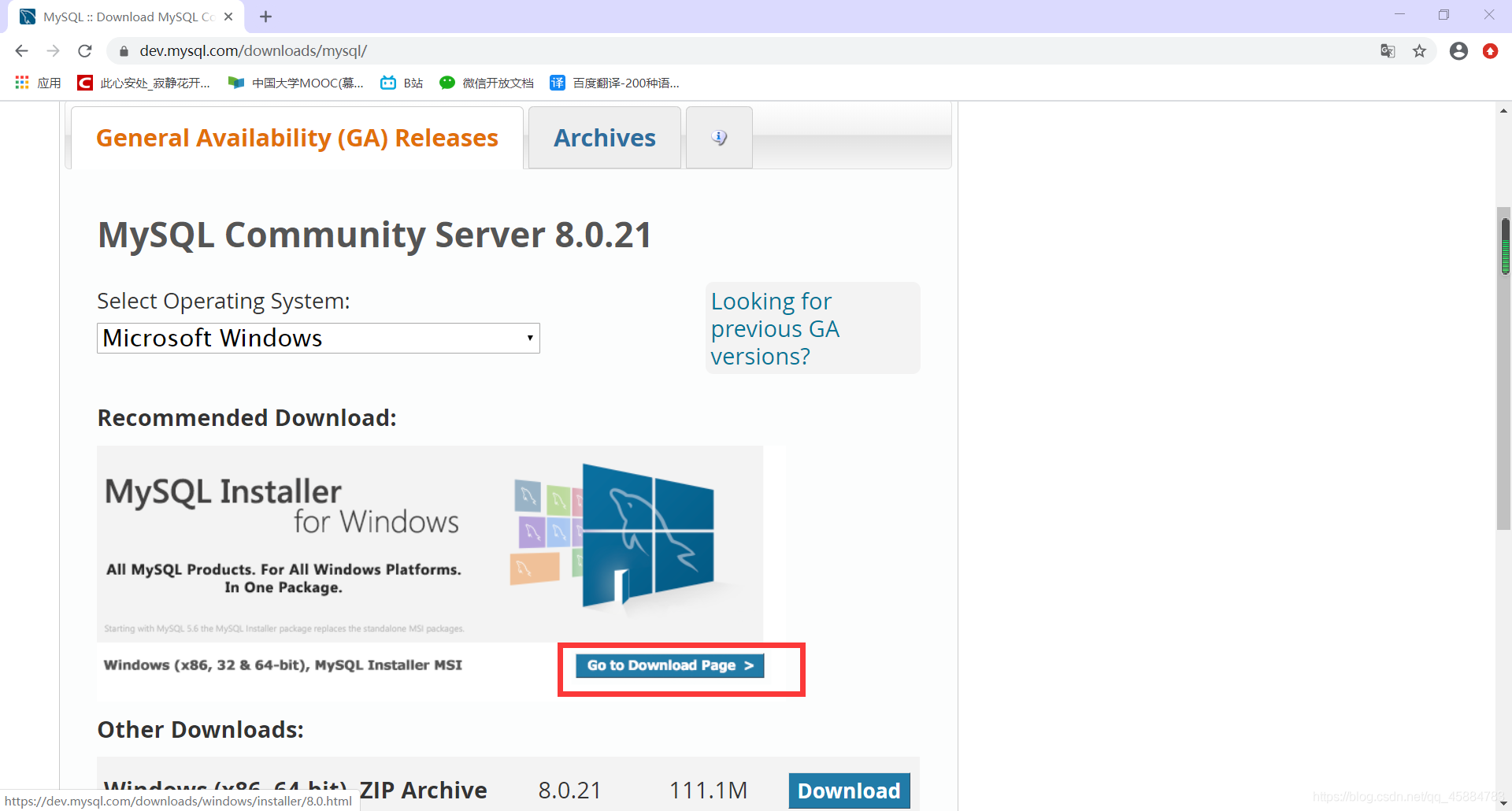The width and height of the screenshot is (1512, 811).
Task: Open the 应用 apps grid shortcut
Action: (x=38, y=83)
